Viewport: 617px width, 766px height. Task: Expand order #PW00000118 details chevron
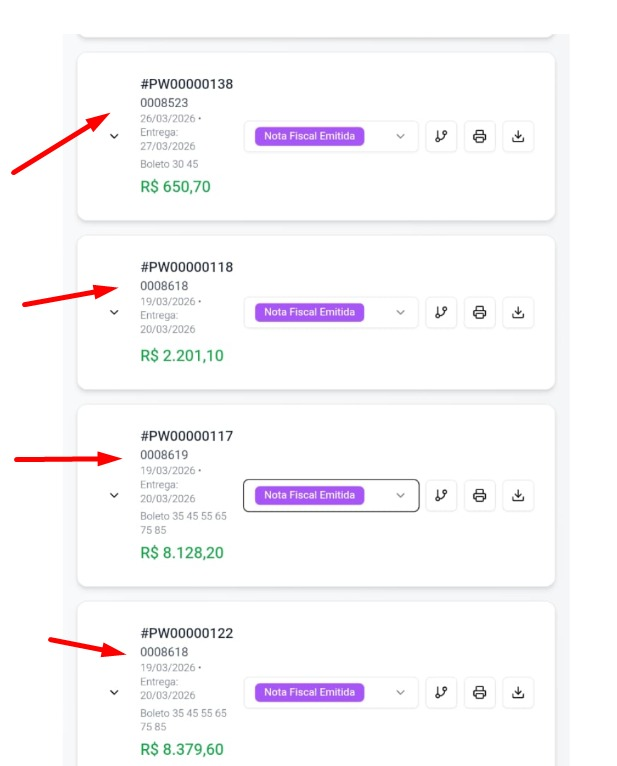click(114, 312)
